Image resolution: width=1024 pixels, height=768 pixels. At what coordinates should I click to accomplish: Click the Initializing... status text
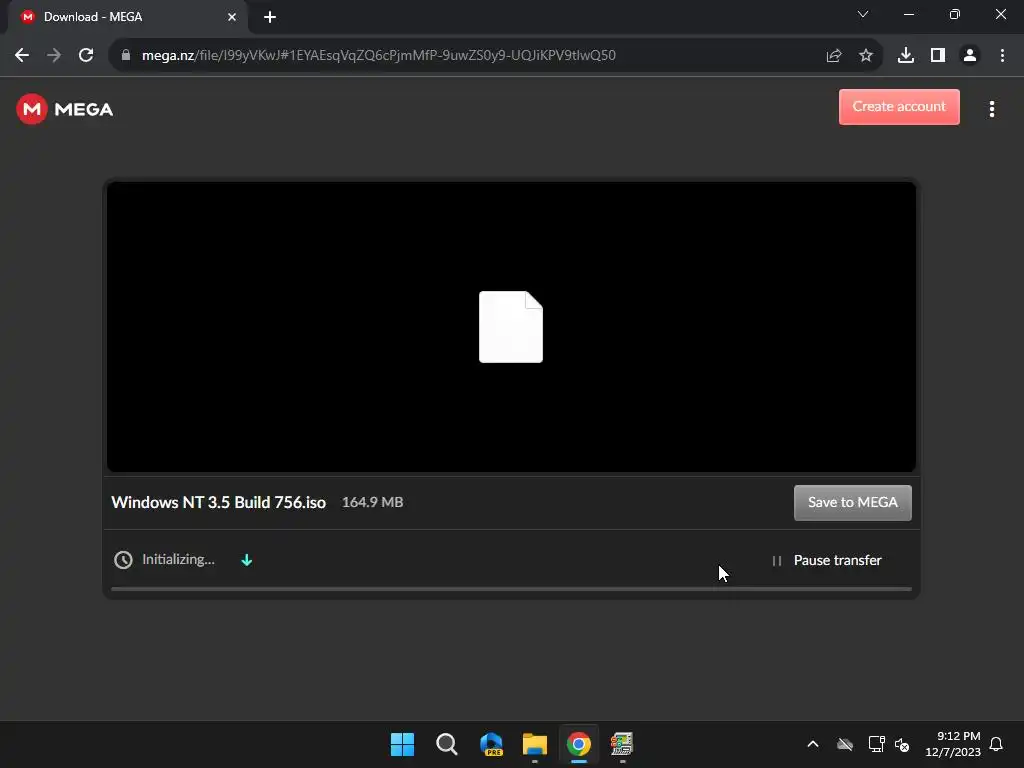click(x=178, y=560)
